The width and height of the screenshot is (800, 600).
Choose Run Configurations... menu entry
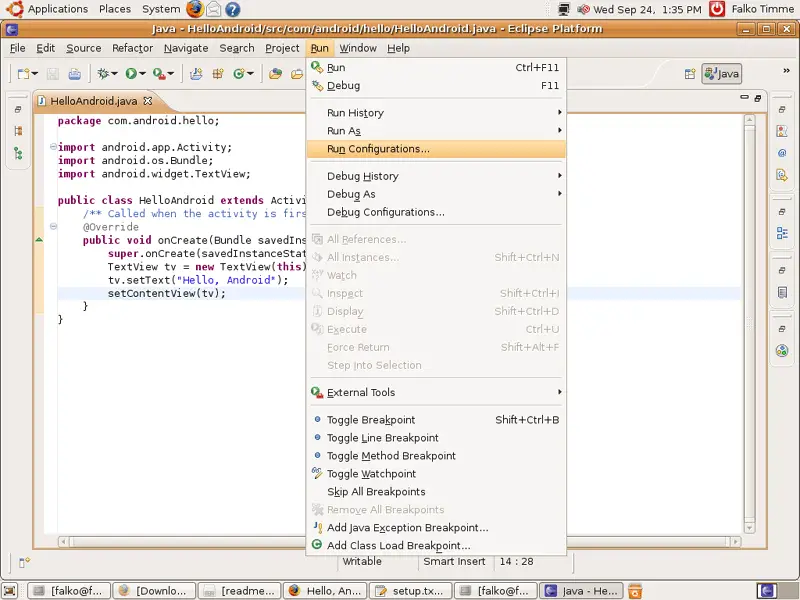[x=436, y=149]
